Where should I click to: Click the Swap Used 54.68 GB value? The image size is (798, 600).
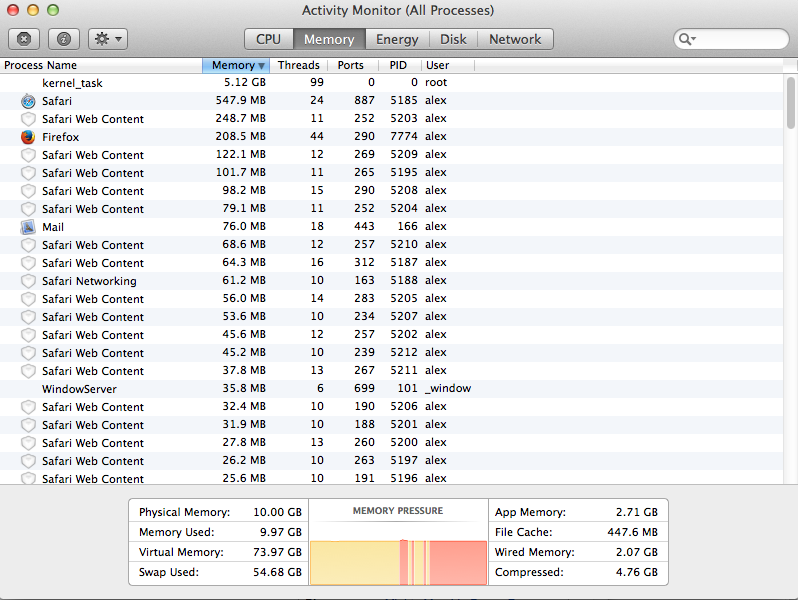tap(277, 572)
